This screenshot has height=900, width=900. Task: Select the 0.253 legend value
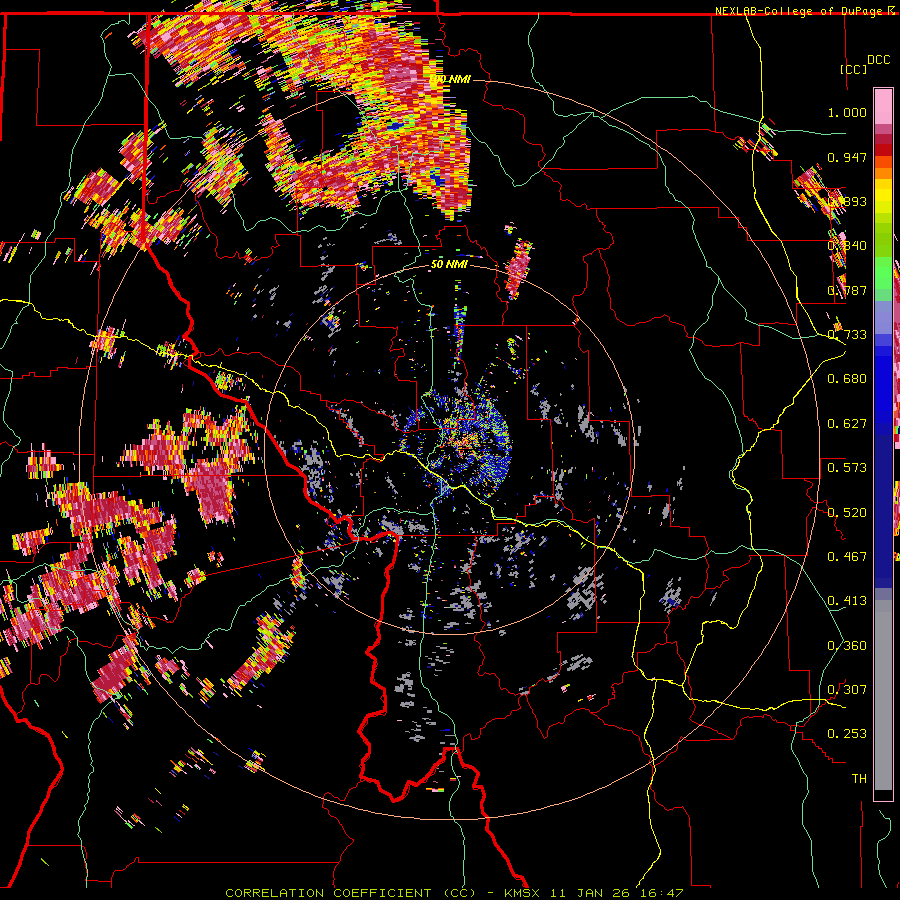(847, 734)
